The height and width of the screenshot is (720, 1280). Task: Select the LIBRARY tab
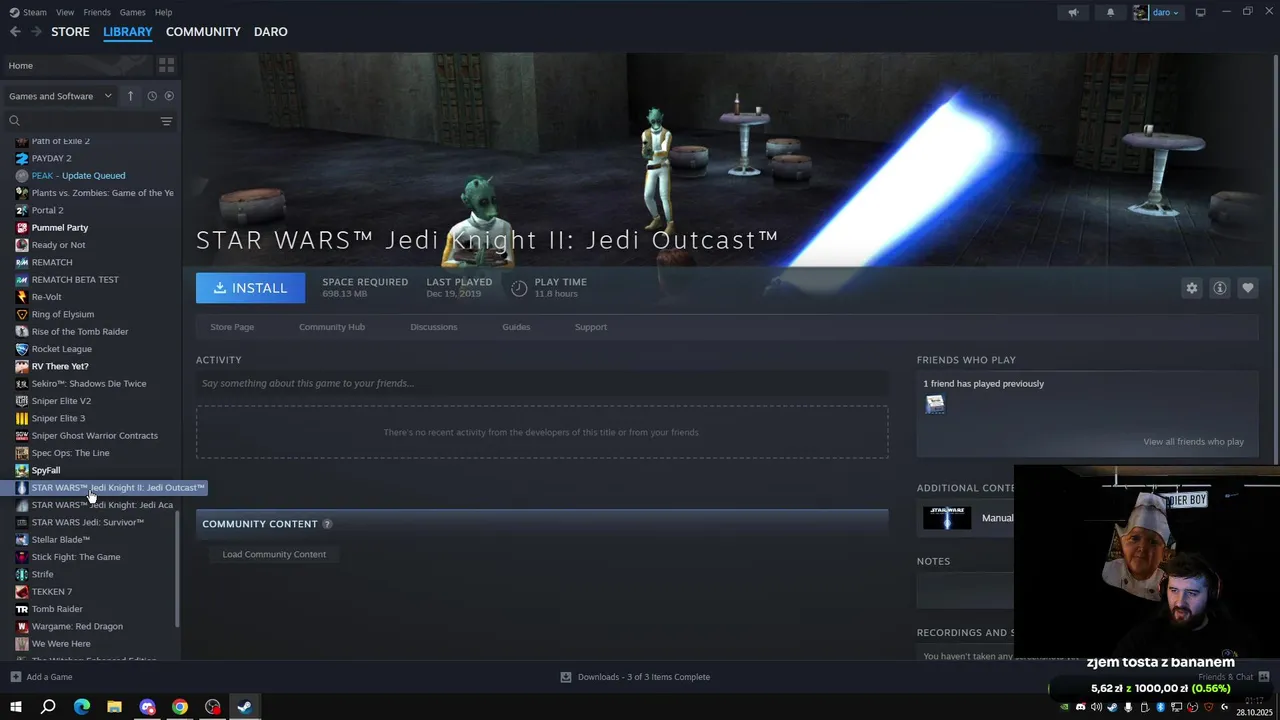[128, 32]
